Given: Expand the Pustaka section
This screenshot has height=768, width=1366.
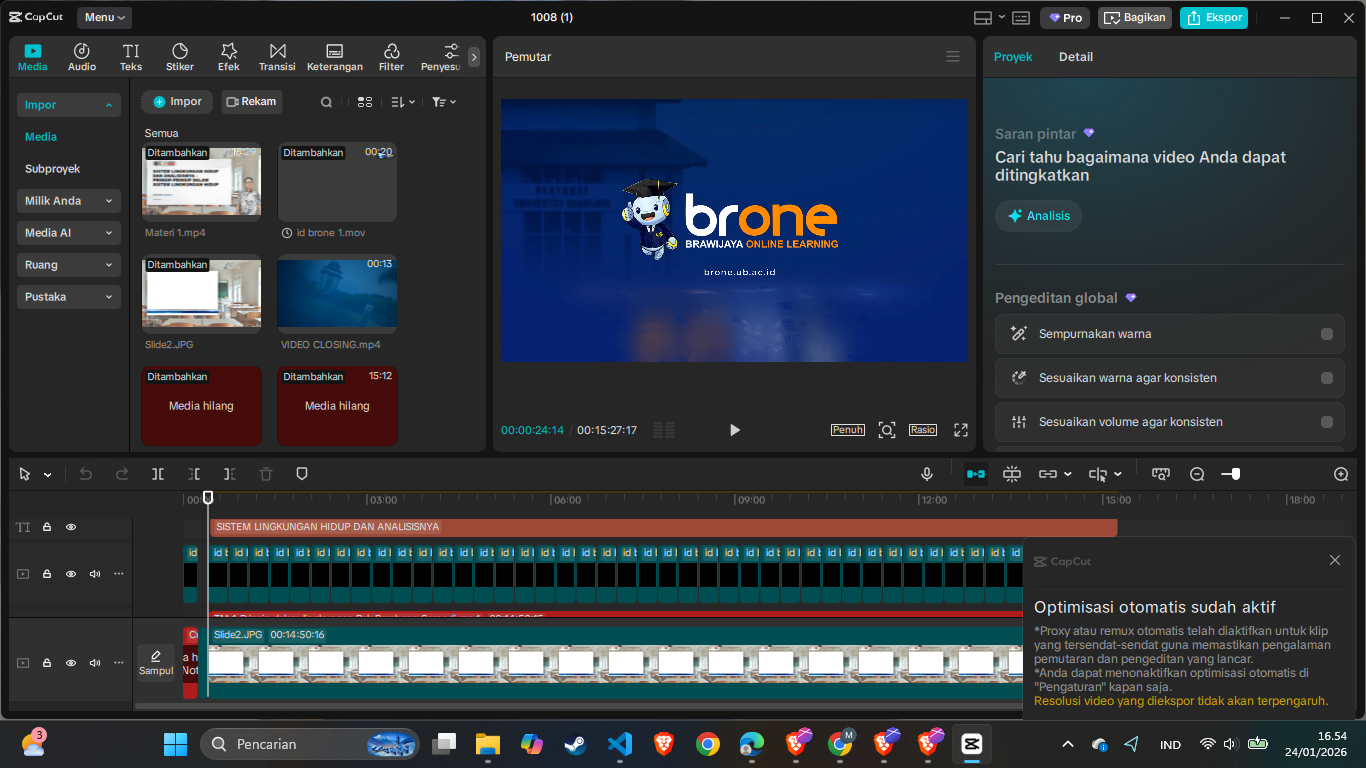Looking at the screenshot, I should click(69, 297).
